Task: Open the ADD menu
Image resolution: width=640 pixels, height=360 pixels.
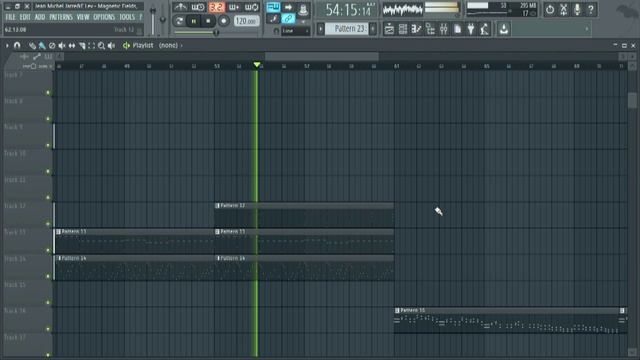Action: 40,17
